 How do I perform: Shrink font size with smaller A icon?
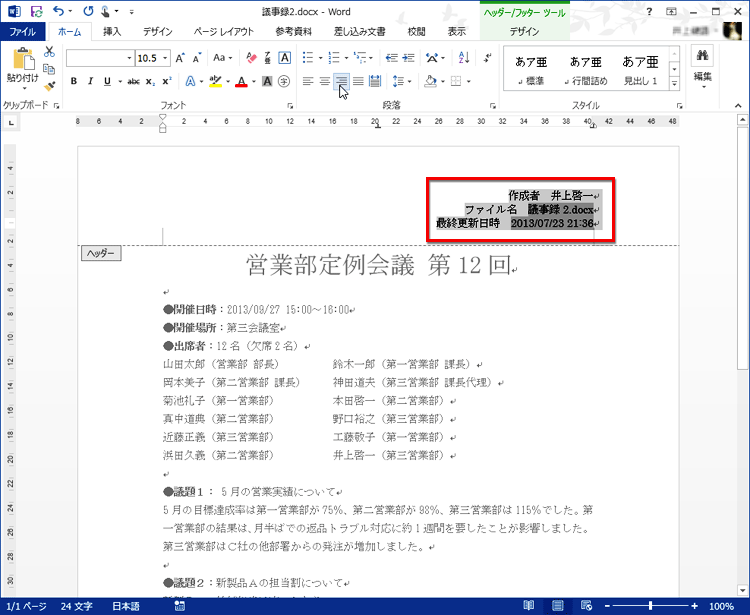pyautogui.click(x=197, y=58)
